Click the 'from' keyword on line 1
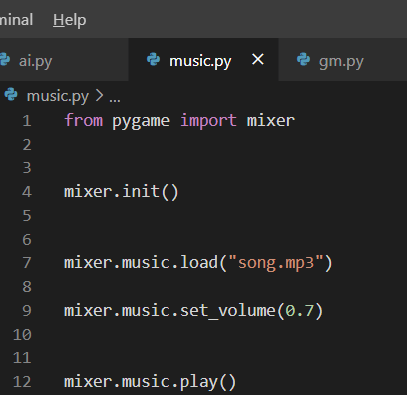This screenshot has width=407, height=395. [84, 120]
